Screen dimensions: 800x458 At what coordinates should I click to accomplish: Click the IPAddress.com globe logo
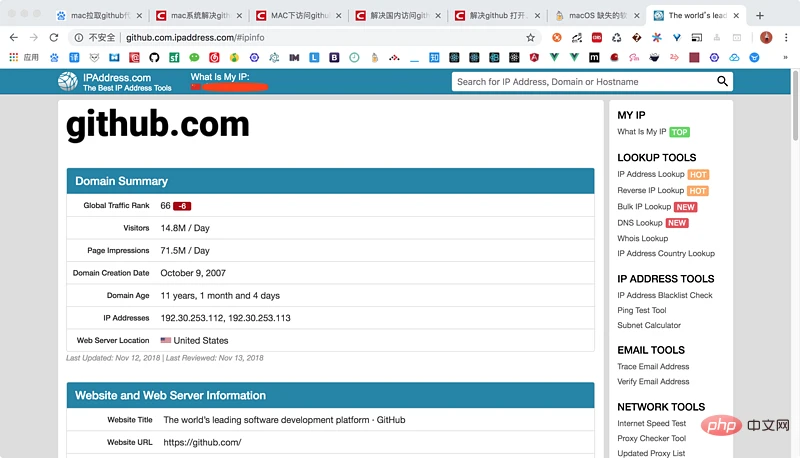tap(68, 81)
